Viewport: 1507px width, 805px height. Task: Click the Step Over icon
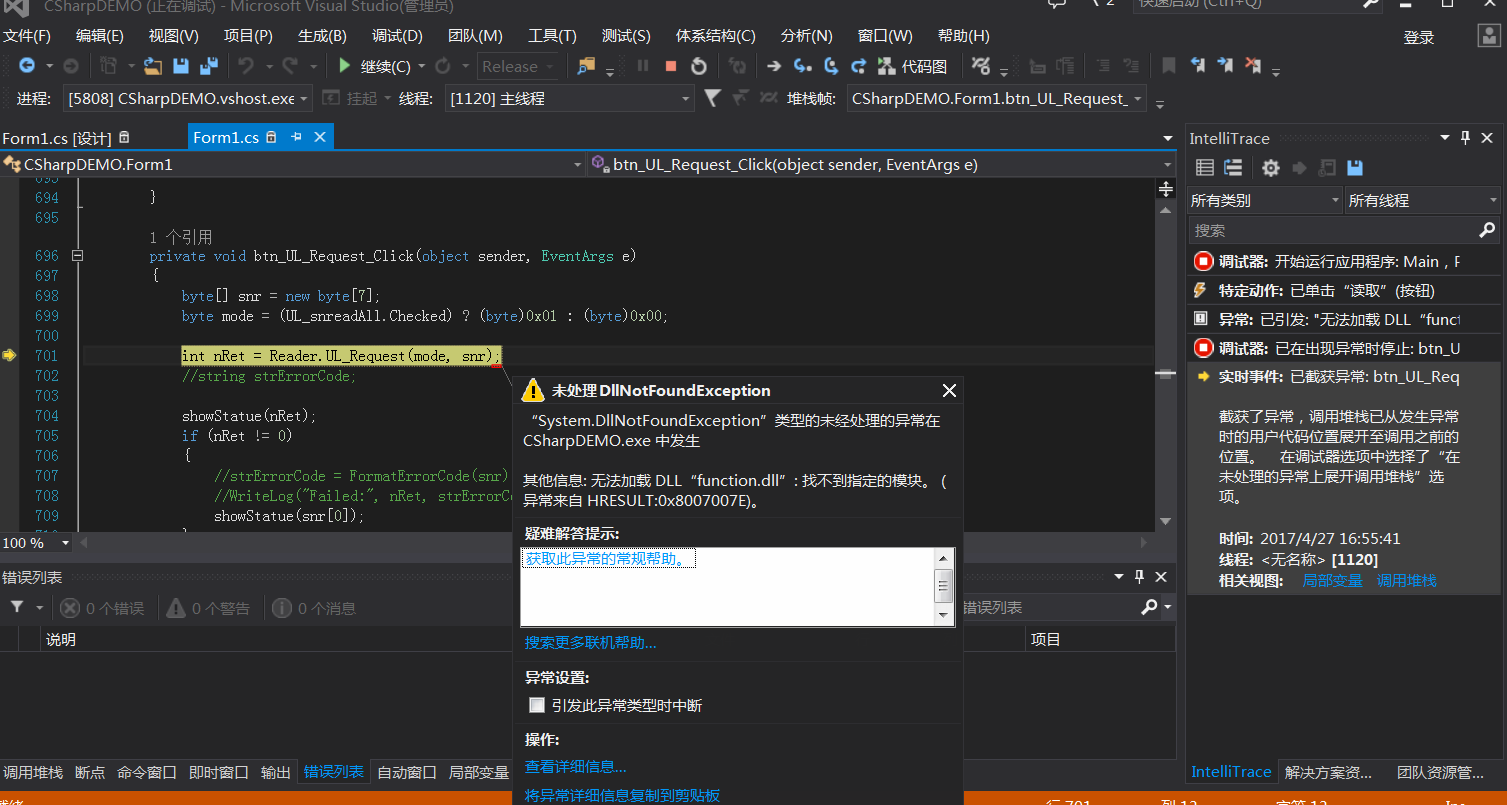click(x=830, y=66)
